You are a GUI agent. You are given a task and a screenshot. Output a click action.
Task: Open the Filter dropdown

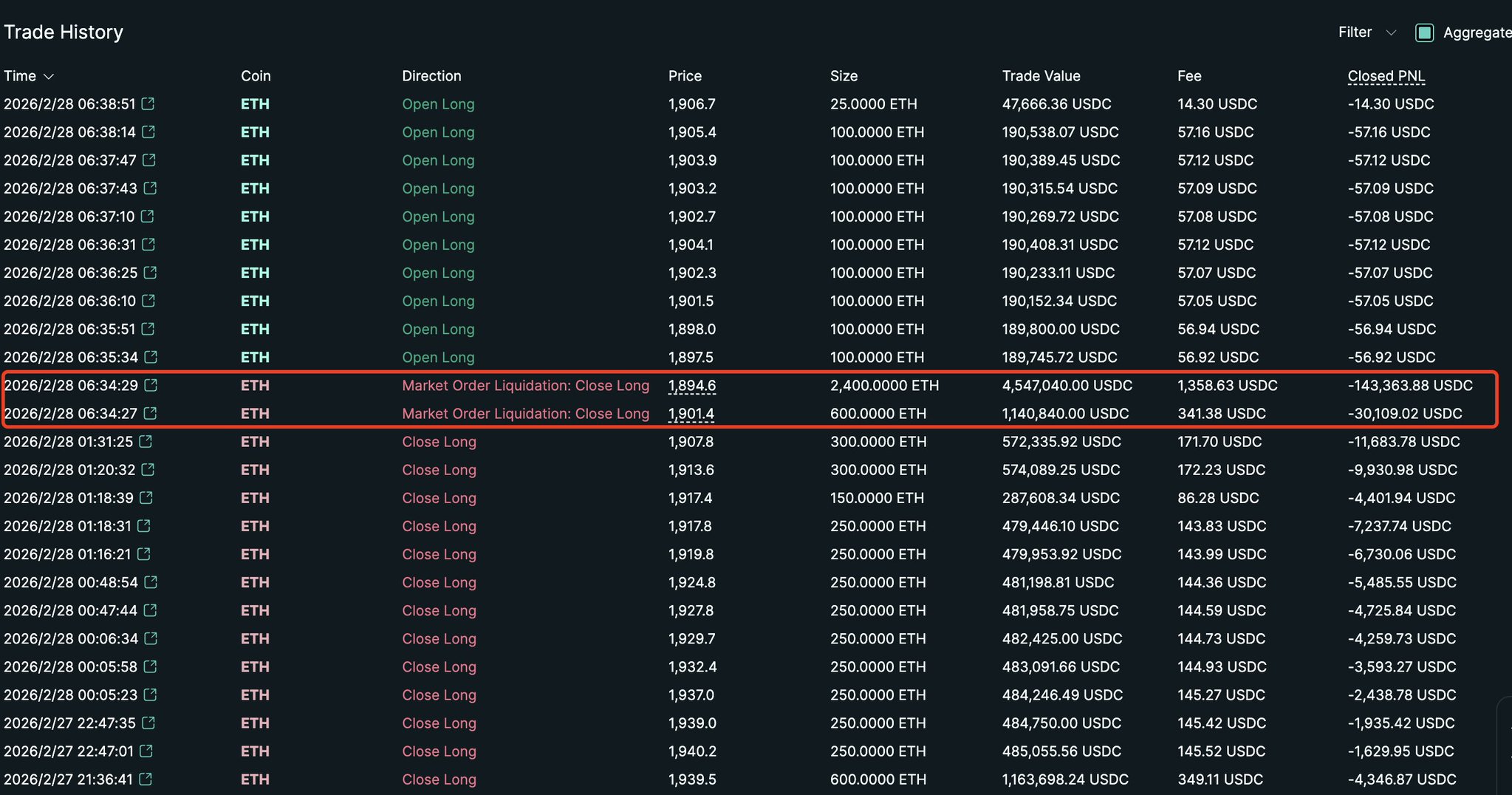click(1366, 33)
